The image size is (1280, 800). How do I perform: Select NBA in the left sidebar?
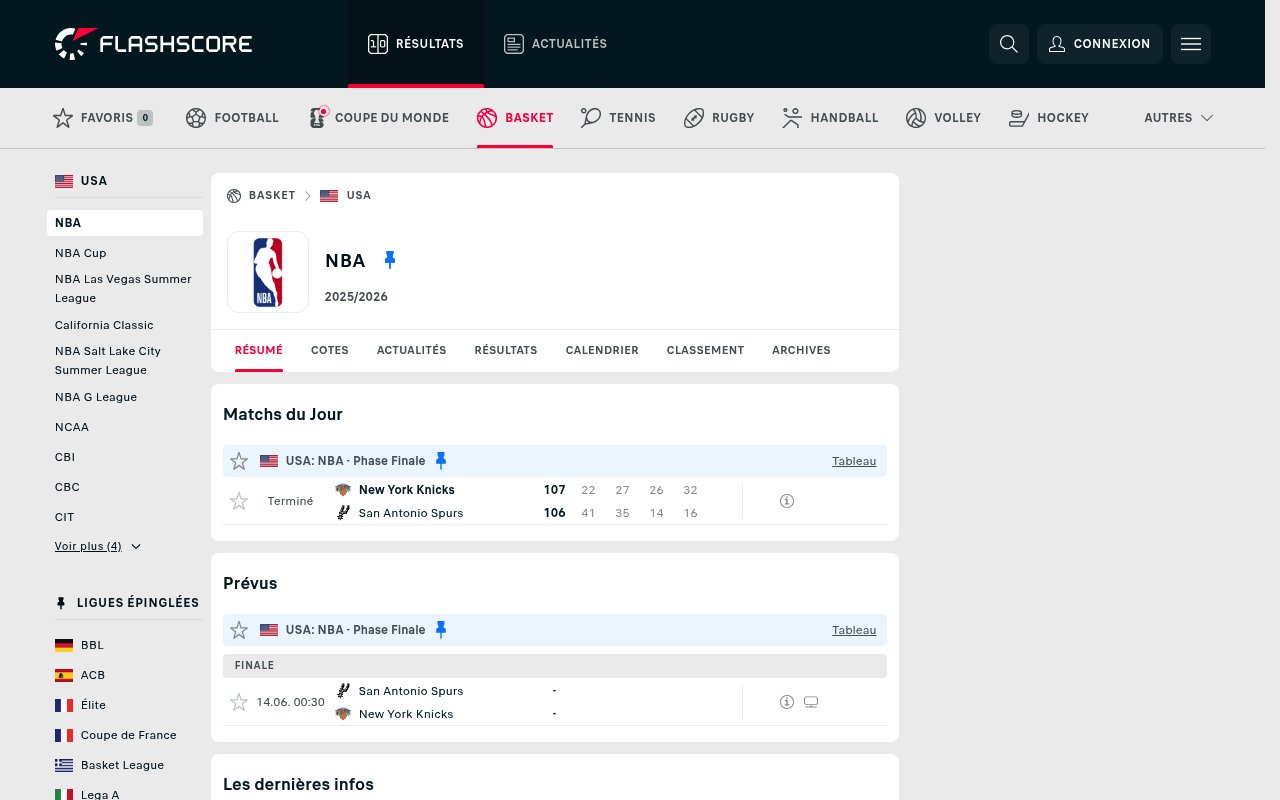125,223
